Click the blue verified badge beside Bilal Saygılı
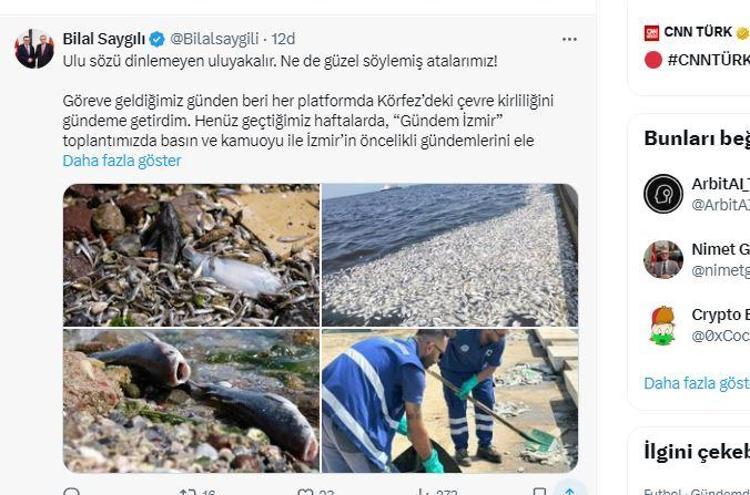This screenshot has height=495, width=750. [157, 39]
